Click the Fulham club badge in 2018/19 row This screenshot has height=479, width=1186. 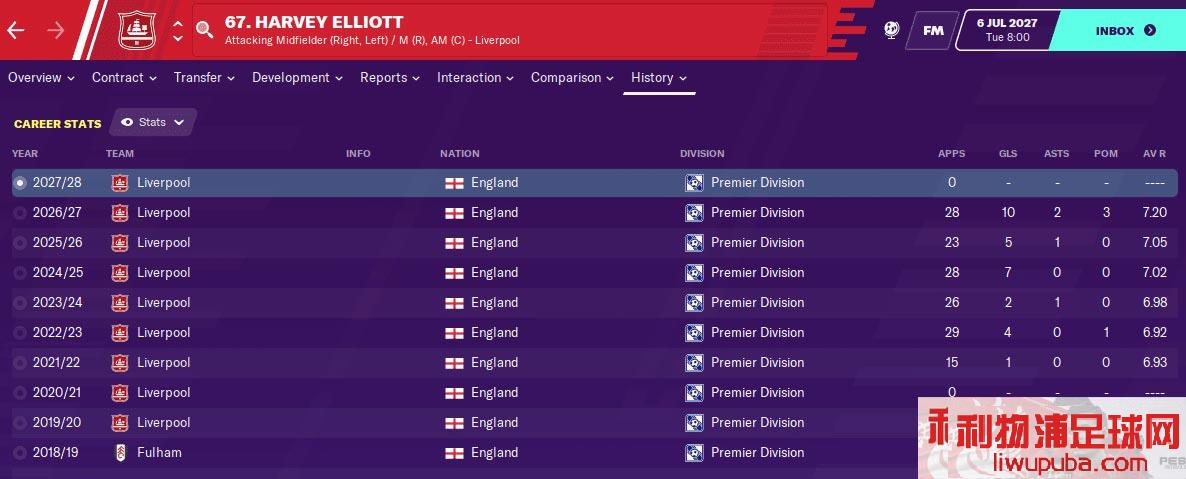point(120,453)
